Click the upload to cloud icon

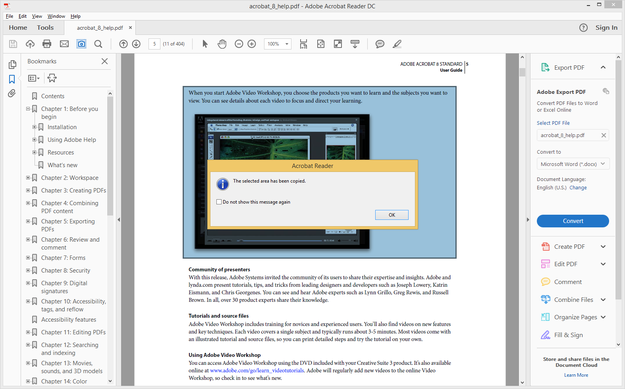(x=30, y=44)
